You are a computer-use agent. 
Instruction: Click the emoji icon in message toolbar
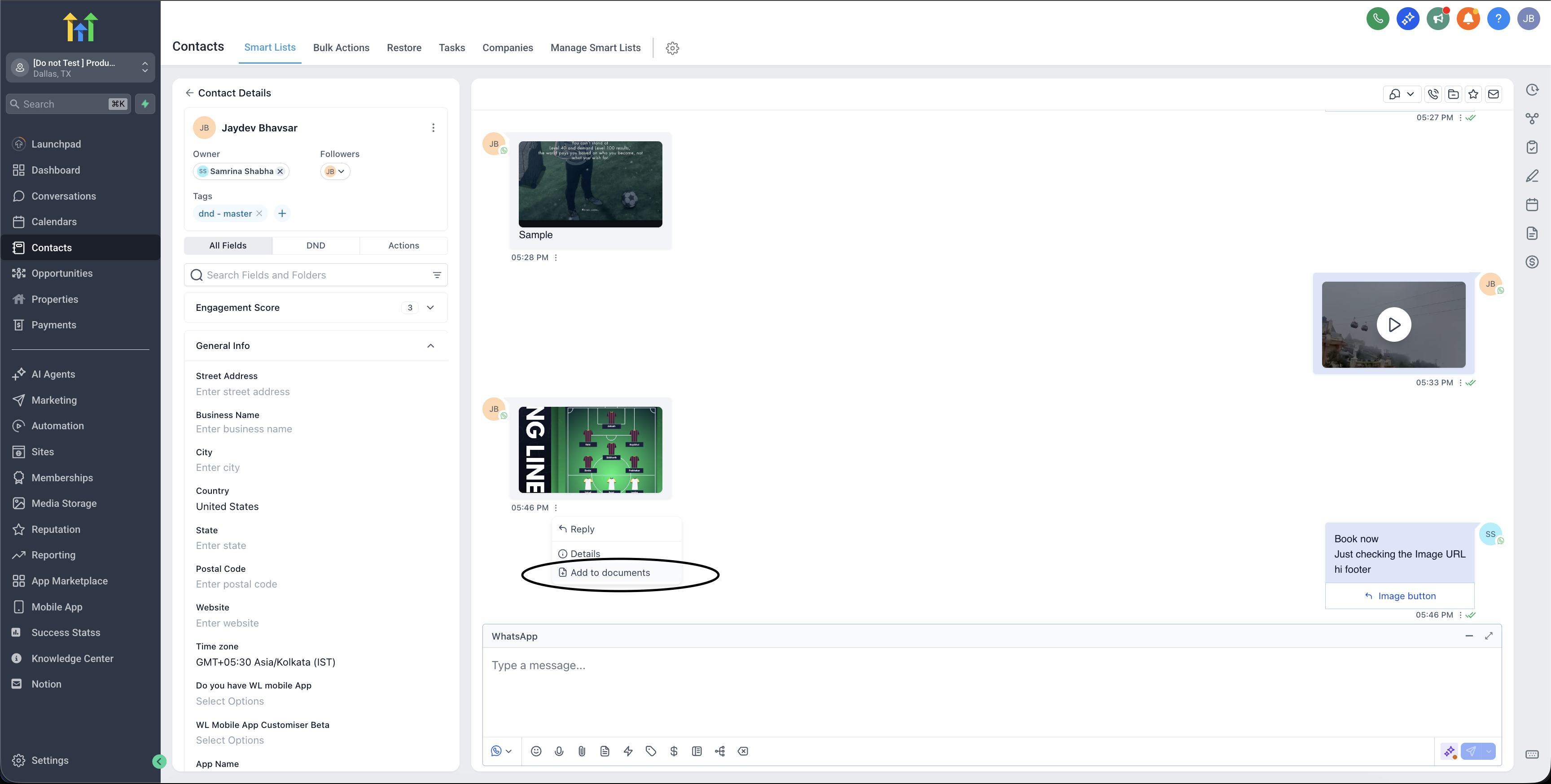(536, 751)
